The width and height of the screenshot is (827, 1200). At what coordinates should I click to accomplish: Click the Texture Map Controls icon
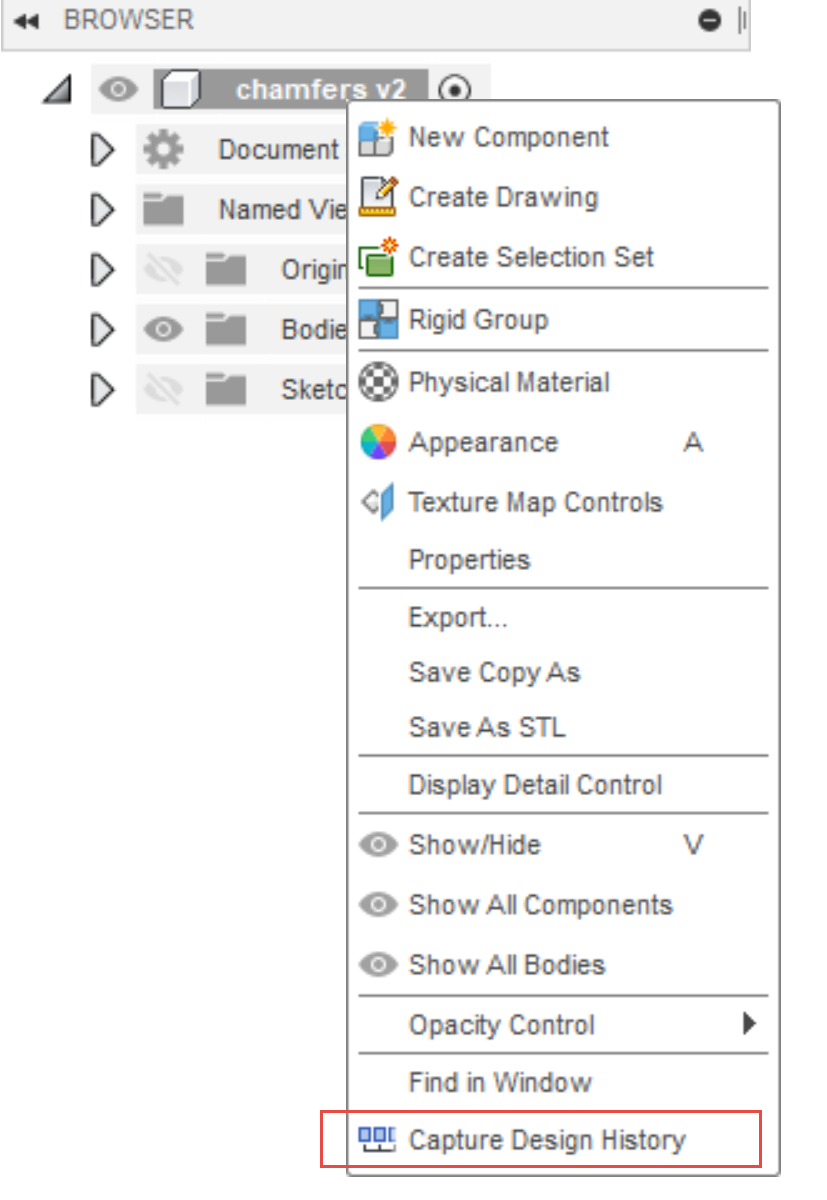tap(379, 502)
